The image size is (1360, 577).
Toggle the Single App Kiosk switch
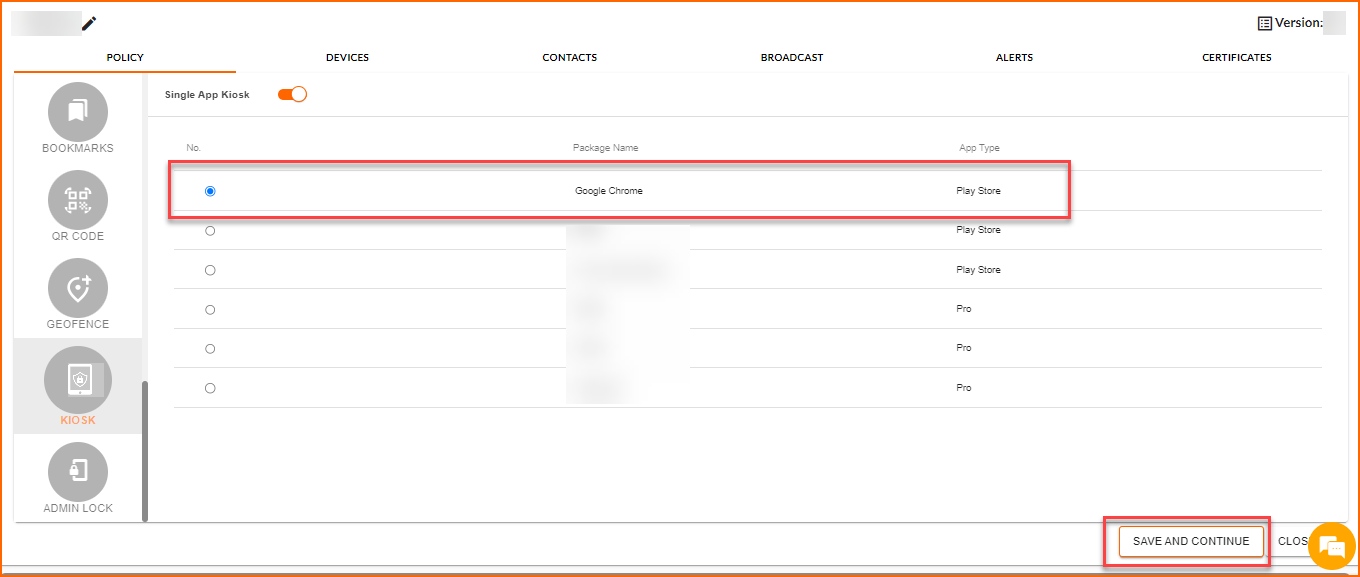click(292, 94)
